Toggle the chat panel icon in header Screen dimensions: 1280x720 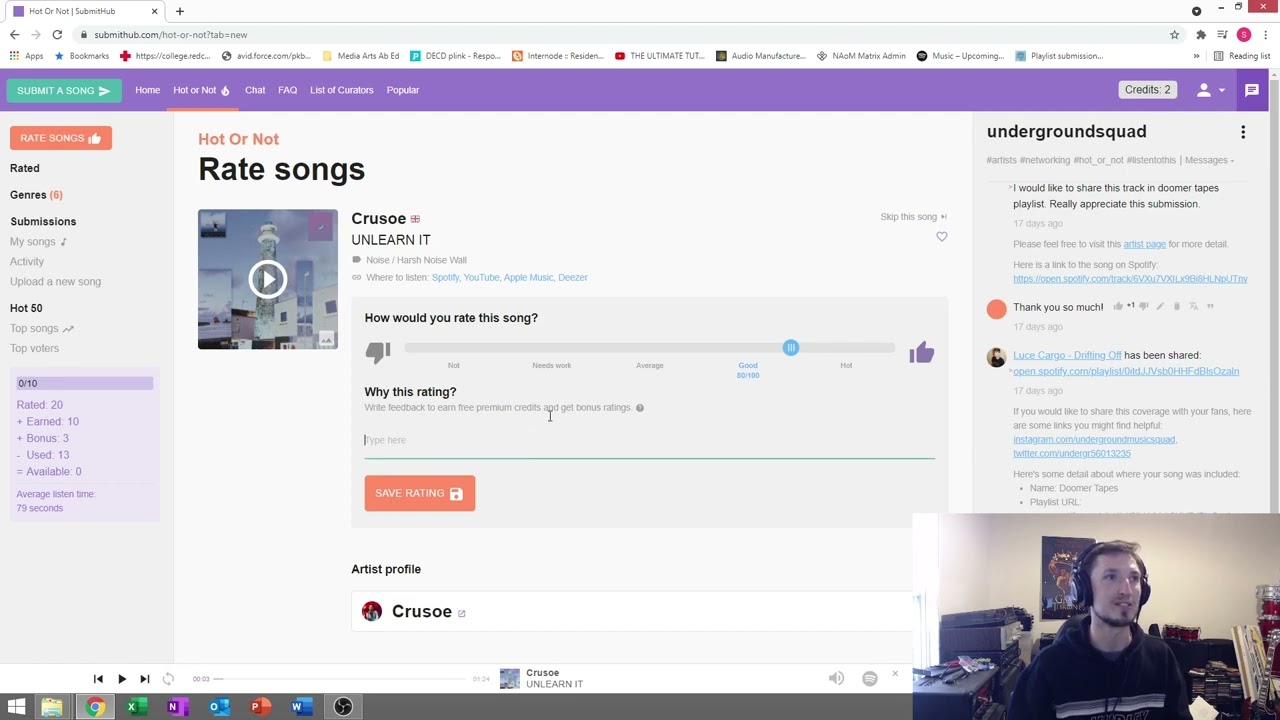[x=1251, y=90]
